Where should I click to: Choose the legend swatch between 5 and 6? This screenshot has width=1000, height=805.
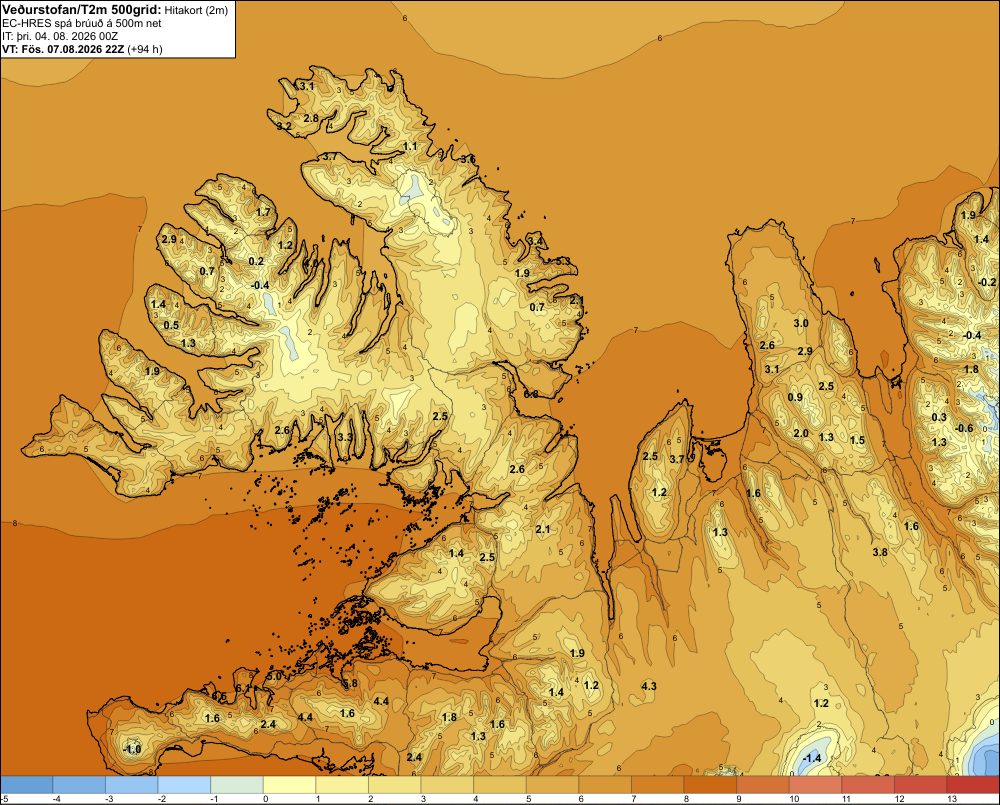[552, 785]
